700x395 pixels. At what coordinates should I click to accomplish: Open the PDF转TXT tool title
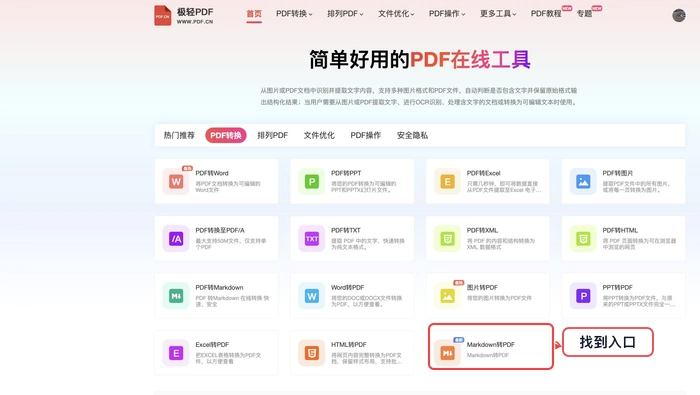point(346,230)
